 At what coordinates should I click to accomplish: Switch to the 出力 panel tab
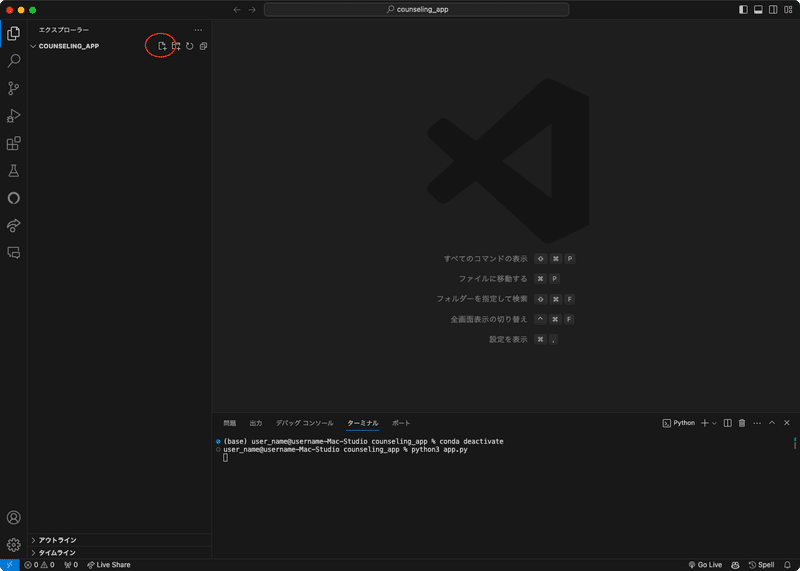click(256, 423)
